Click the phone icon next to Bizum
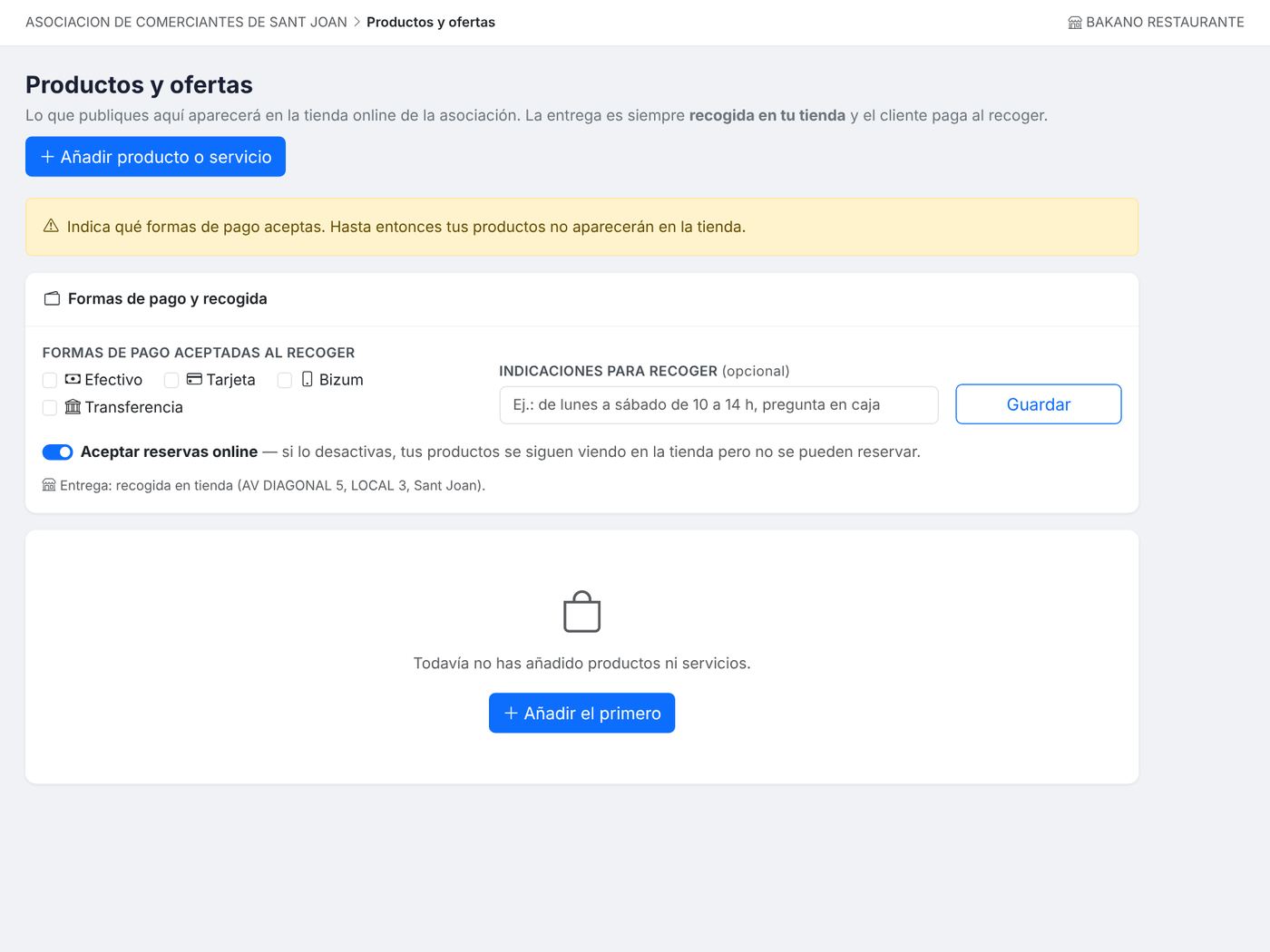The height and width of the screenshot is (952, 1270). [x=307, y=379]
